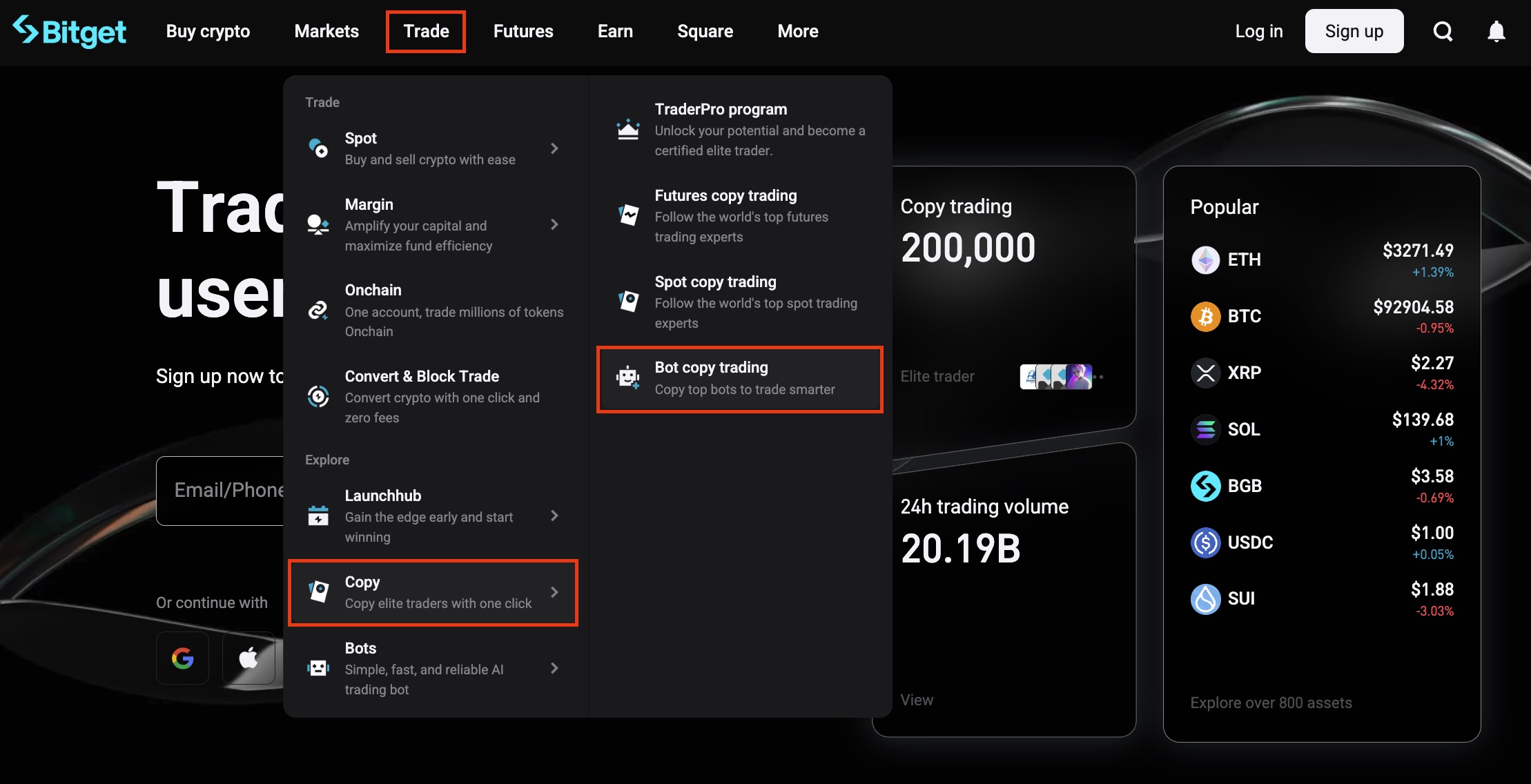Image resolution: width=1531 pixels, height=784 pixels.
Task: Expand the Copy submenu chevron
Action: [555, 591]
